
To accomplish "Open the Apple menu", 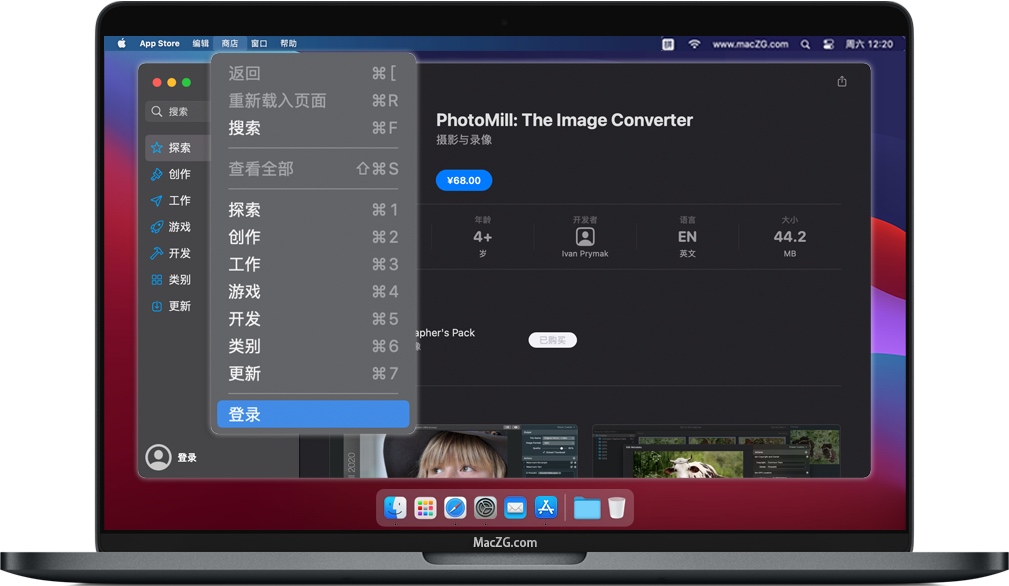I will (x=122, y=44).
